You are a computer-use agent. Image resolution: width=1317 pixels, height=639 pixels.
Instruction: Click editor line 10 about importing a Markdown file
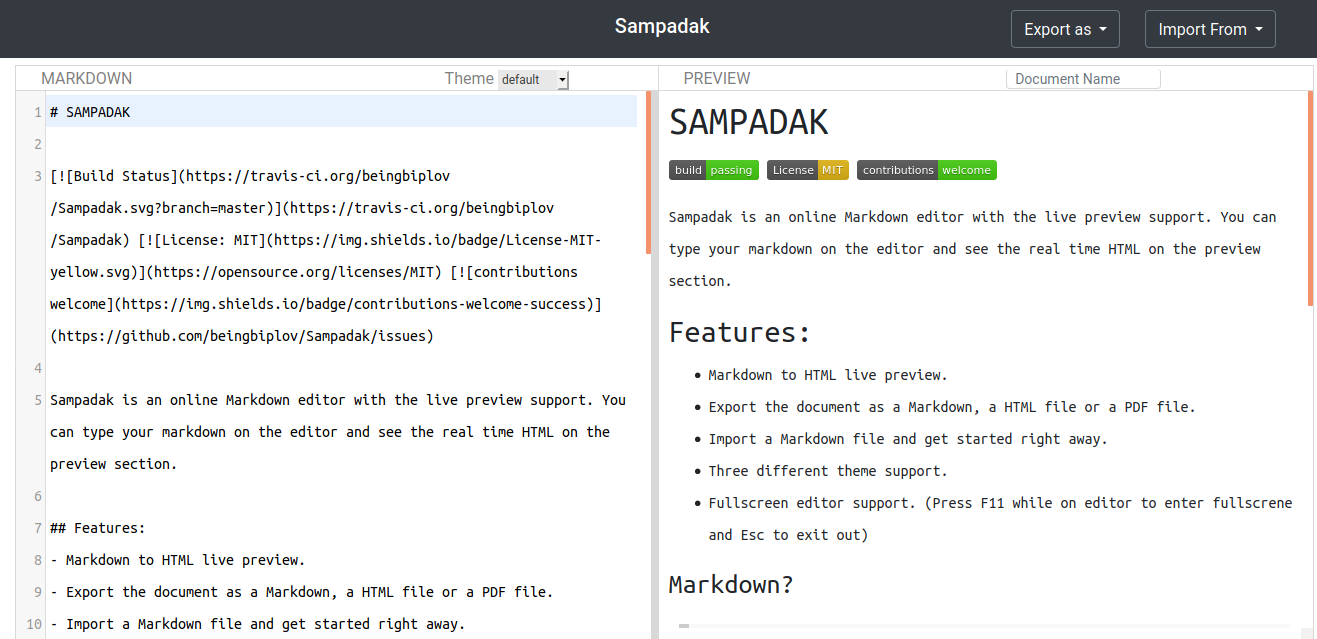[x=257, y=624]
